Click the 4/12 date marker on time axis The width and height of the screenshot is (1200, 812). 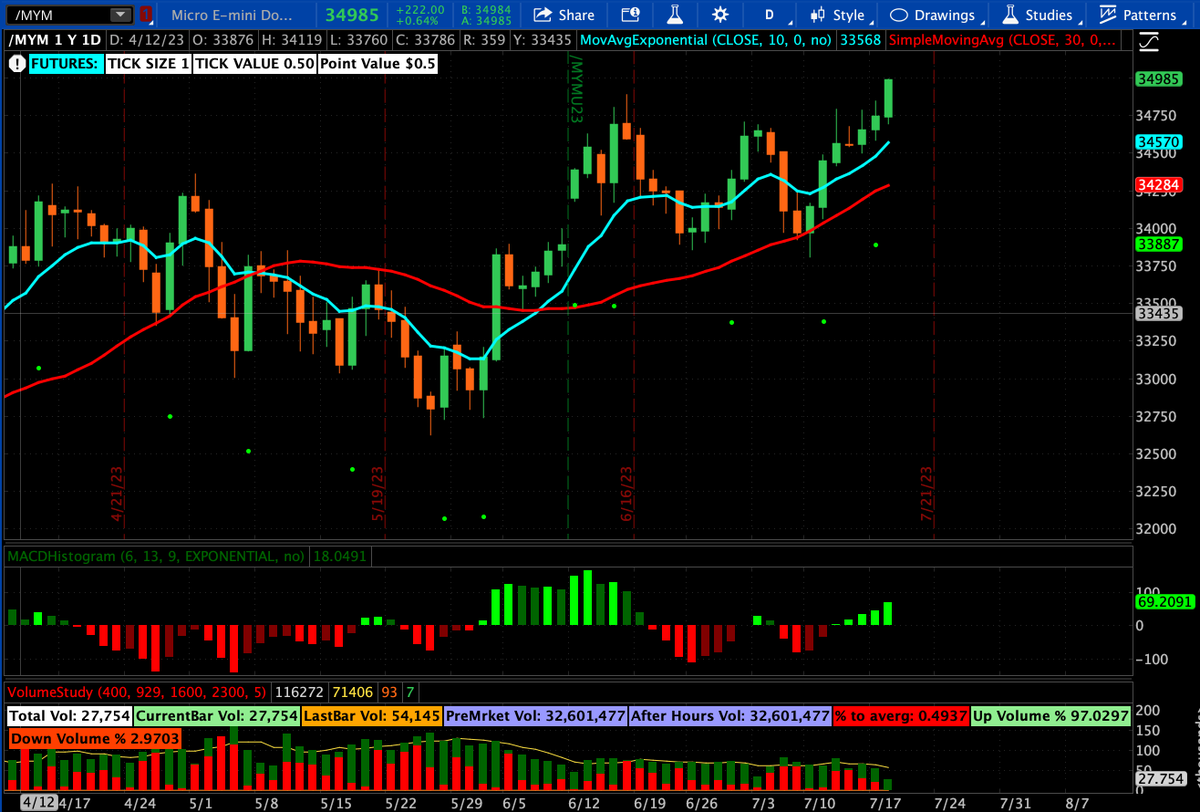click(x=38, y=802)
